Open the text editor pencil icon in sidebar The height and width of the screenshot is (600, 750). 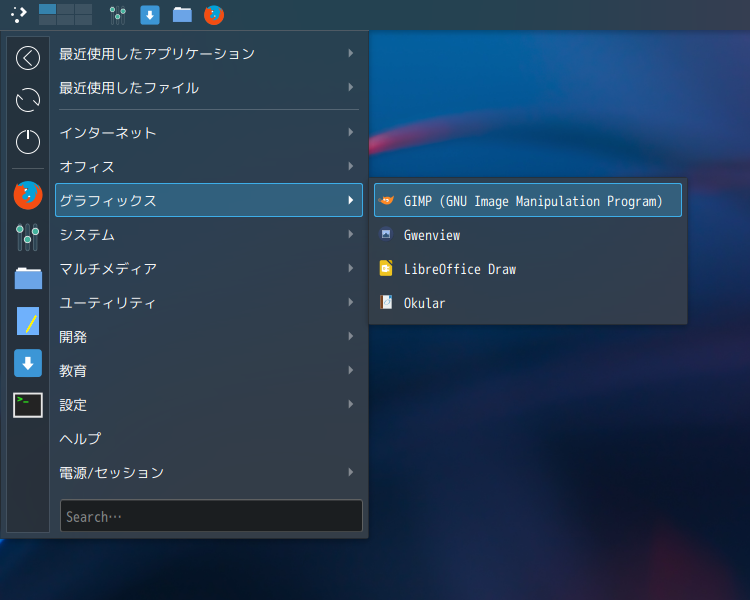click(x=28, y=321)
